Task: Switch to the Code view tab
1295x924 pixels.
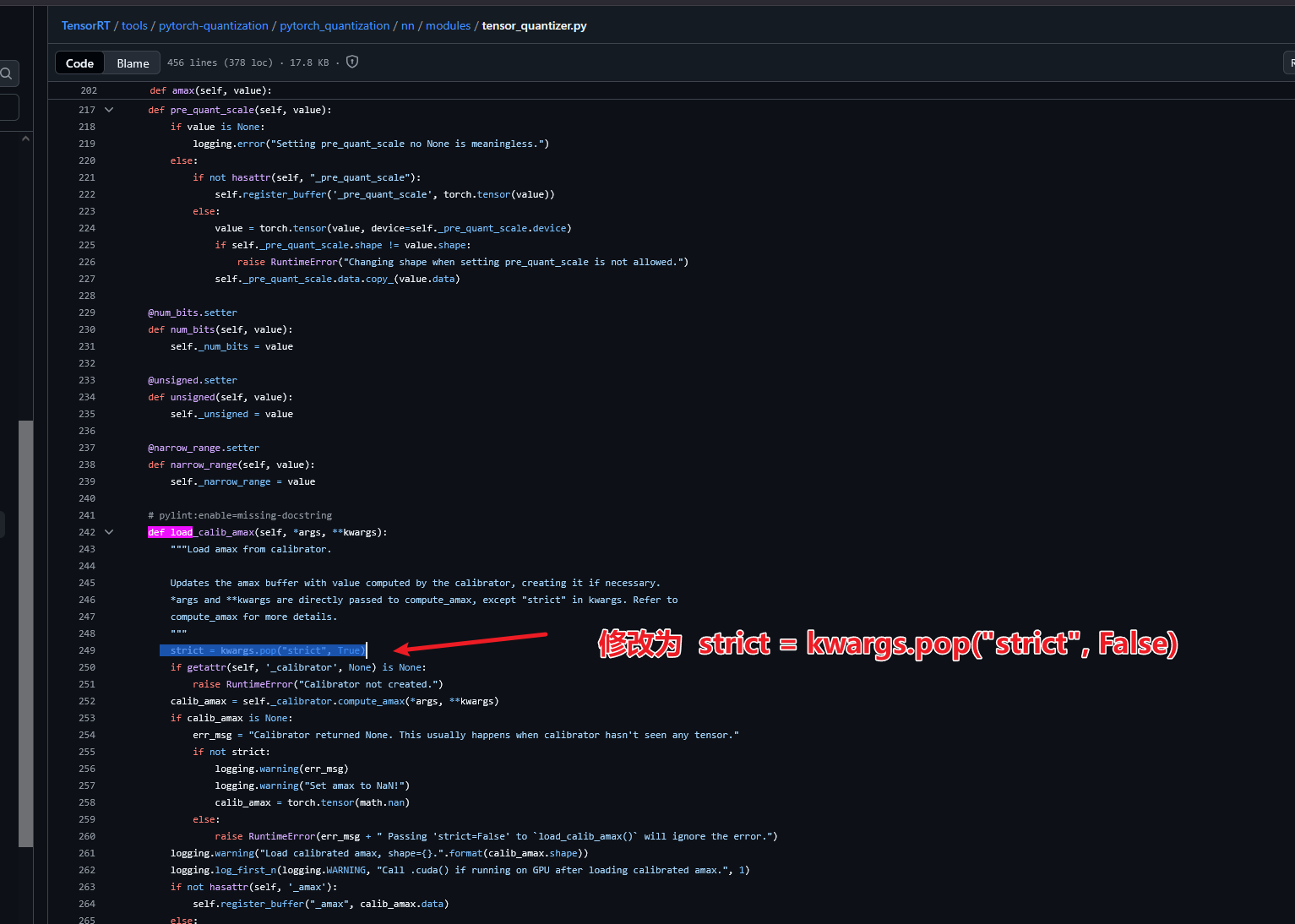Action: click(x=79, y=63)
